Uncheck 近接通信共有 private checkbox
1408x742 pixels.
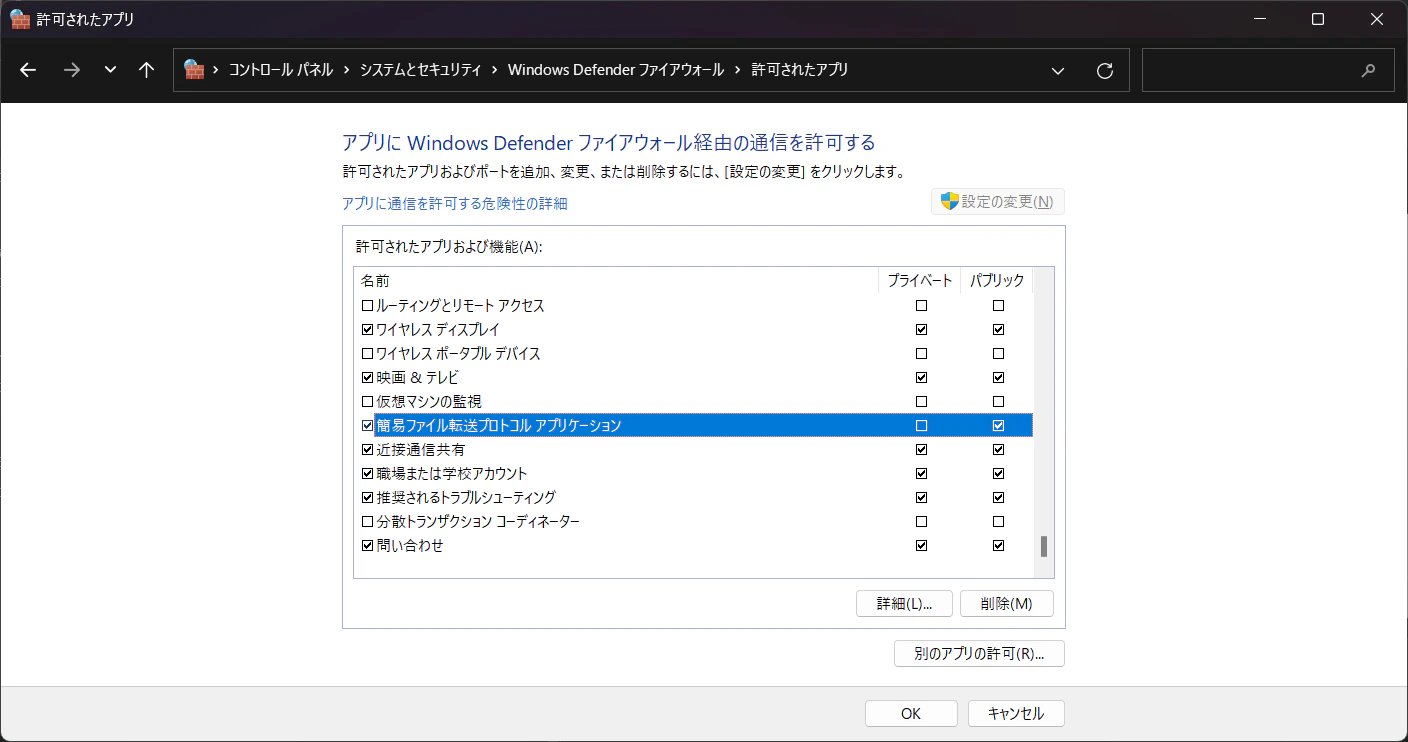click(921, 449)
